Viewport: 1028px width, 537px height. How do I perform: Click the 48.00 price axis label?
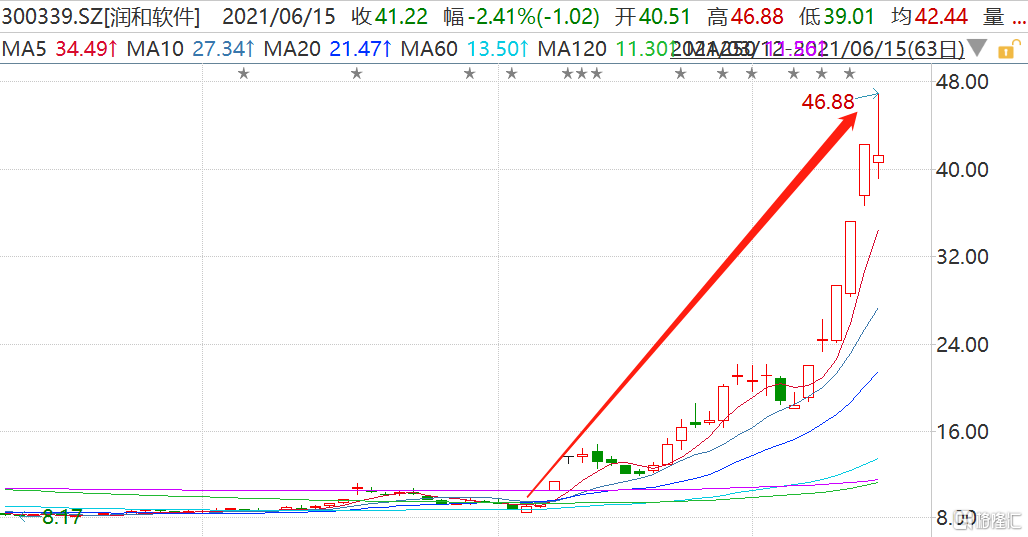coord(962,82)
